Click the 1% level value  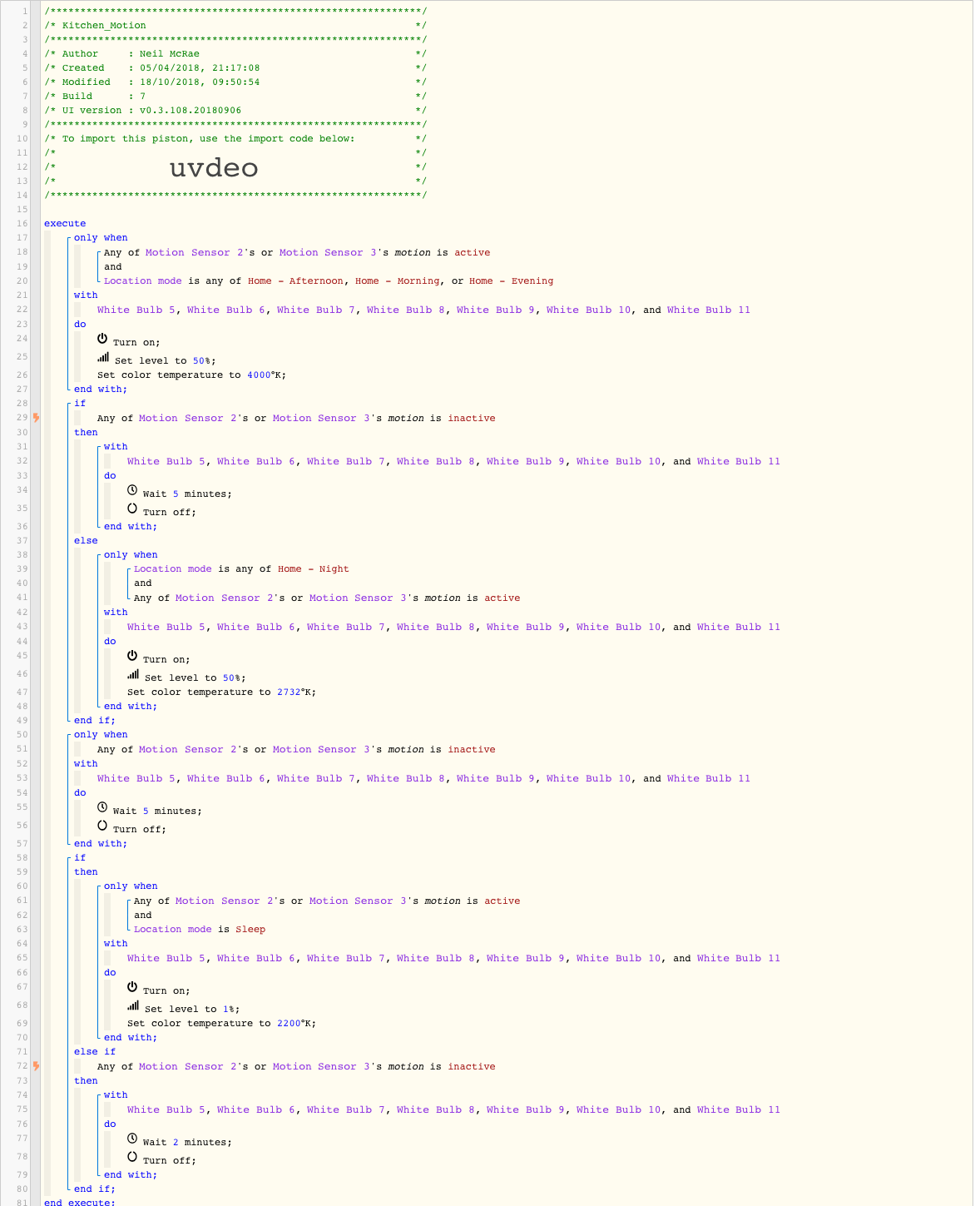tap(228, 1010)
